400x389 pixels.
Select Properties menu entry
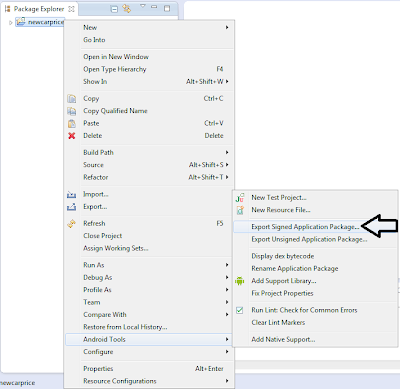[x=149, y=369]
